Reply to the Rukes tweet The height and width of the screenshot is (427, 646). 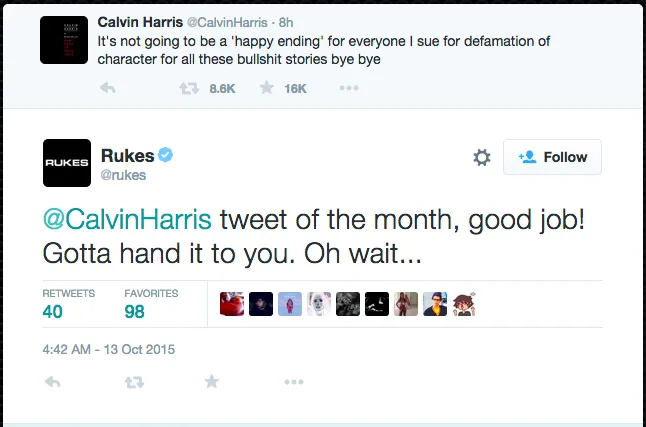[53, 382]
